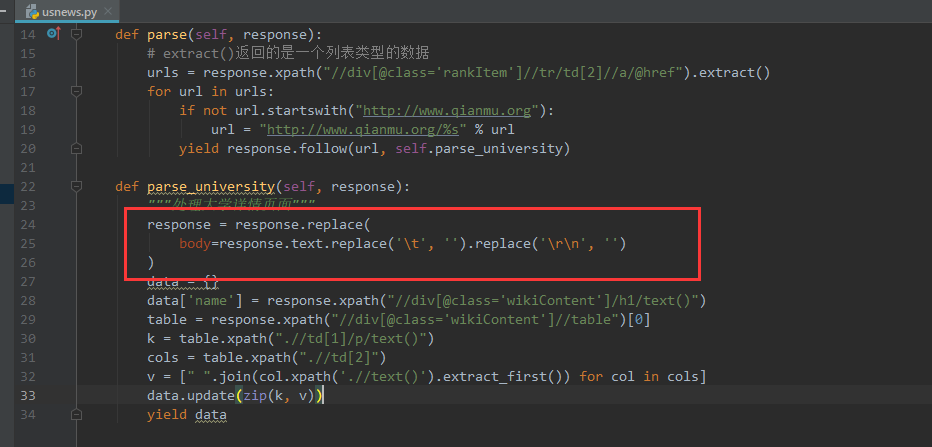932x447 pixels.
Task: Click line number 33 in the gutter
Action: (x=28, y=396)
